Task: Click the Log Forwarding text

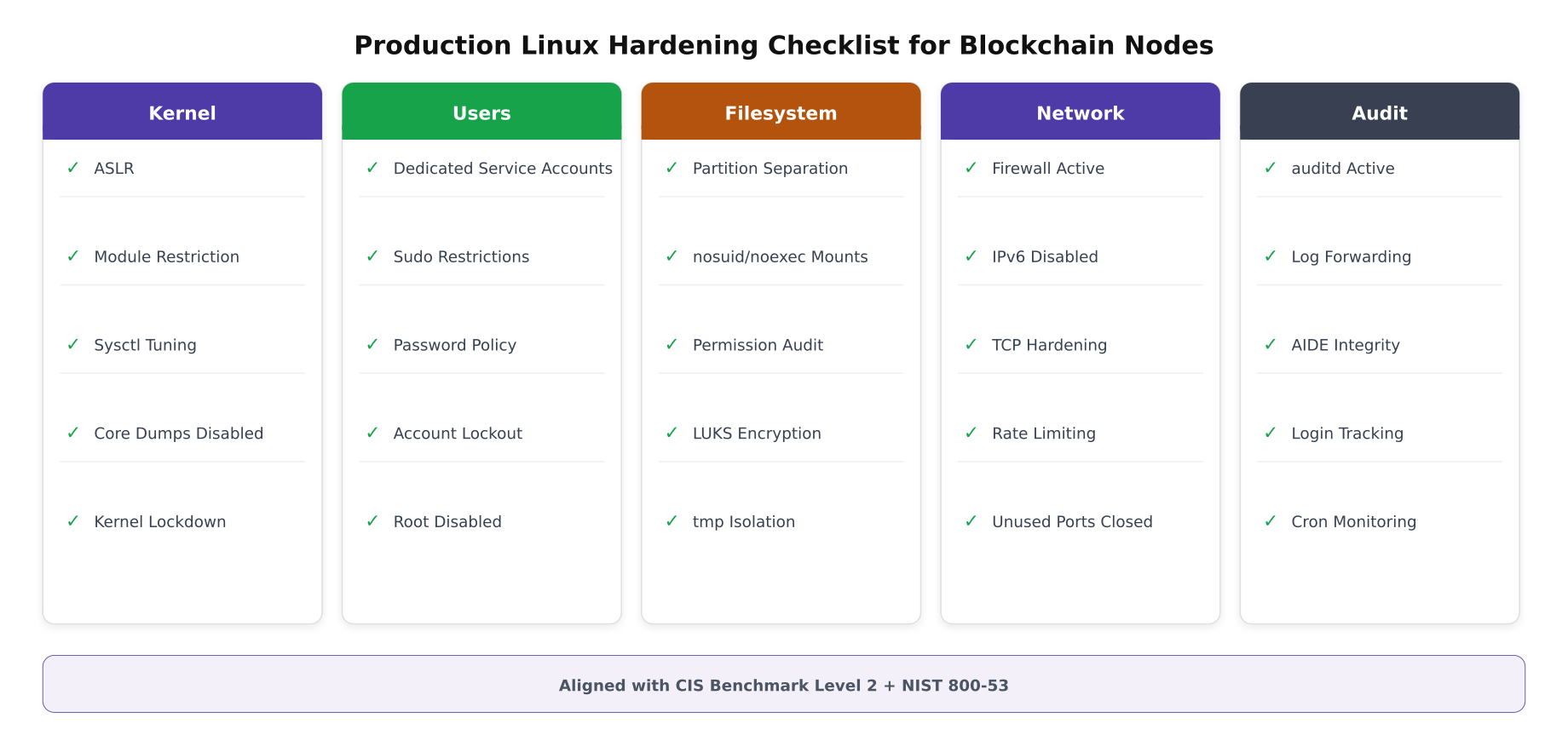Action: pyautogui.click(x=1352, y=257)
